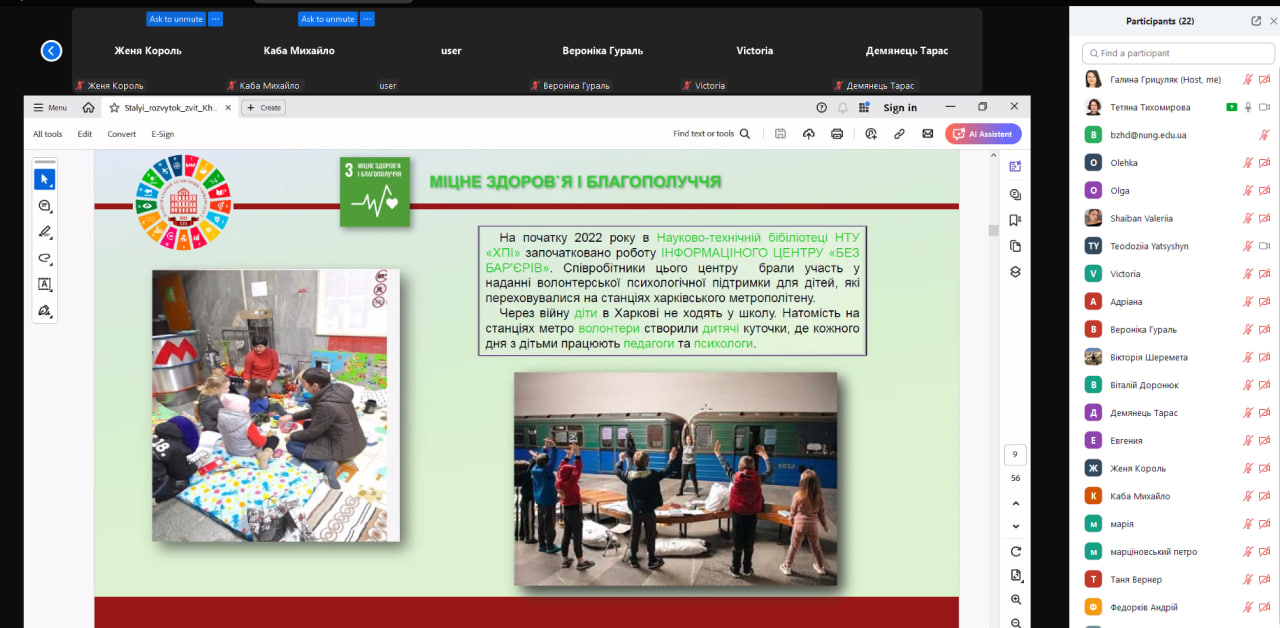Click the email envelope icon
The width and height of the screenshot is (1280, 628).
[927, 134]
